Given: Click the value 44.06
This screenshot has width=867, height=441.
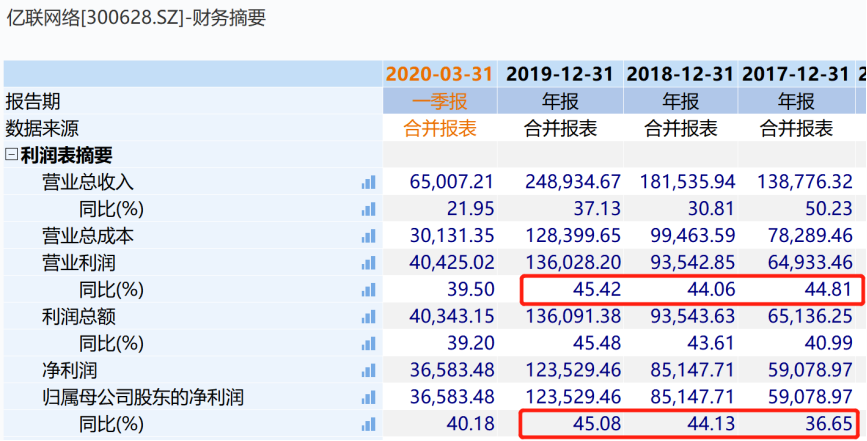Looking at the screenshot, I should pos(712,290).
